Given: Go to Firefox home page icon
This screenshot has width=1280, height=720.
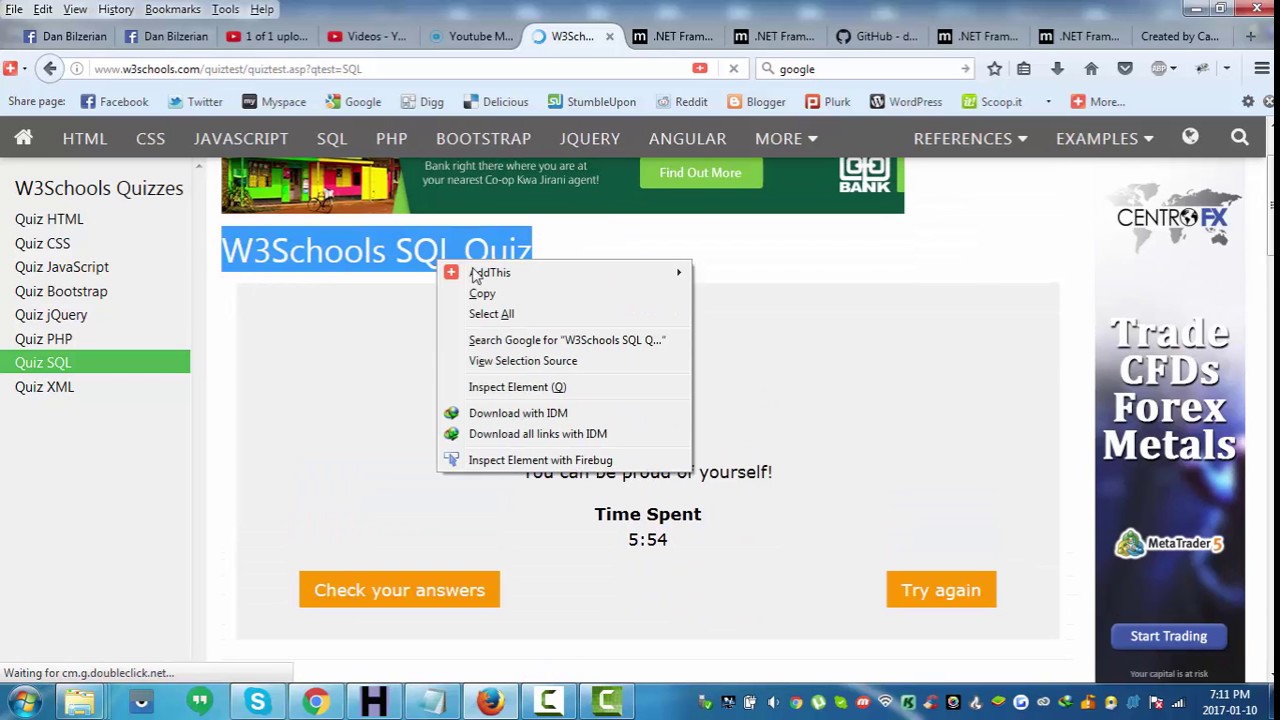Looking at the screenshot, I should point(1091,69).
